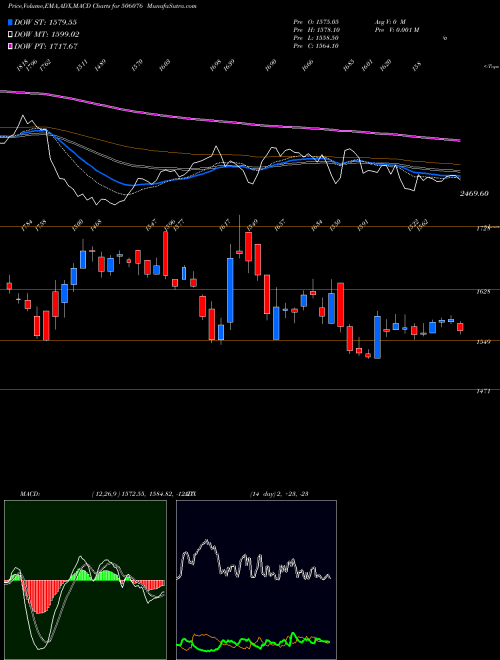Select the 'DOW MT: 1599.02' legend text
Image resolution: width=500 pixels, height=660 pixels.
47,35
